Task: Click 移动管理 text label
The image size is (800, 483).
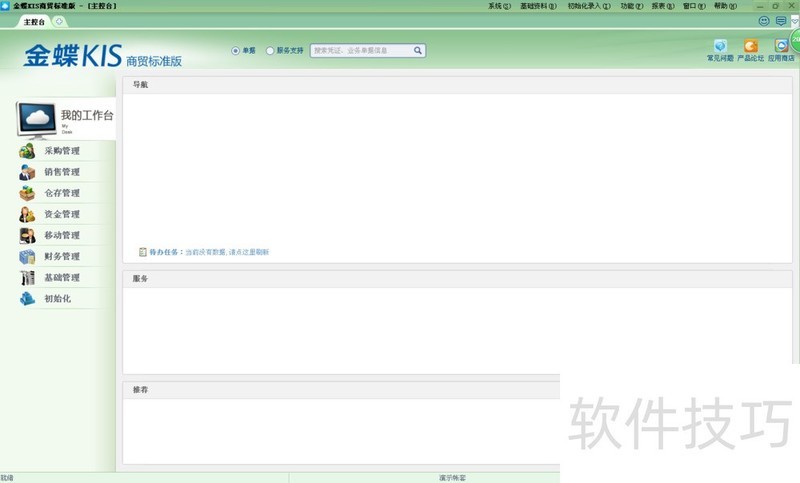Action: click(62, 235)
